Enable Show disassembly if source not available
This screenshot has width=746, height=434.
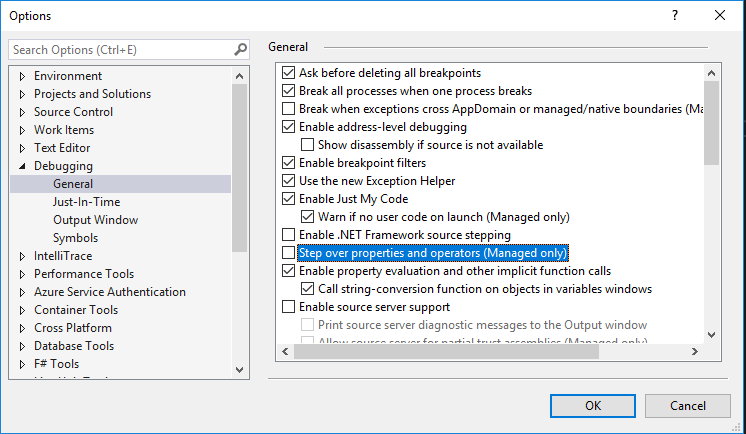307,145
